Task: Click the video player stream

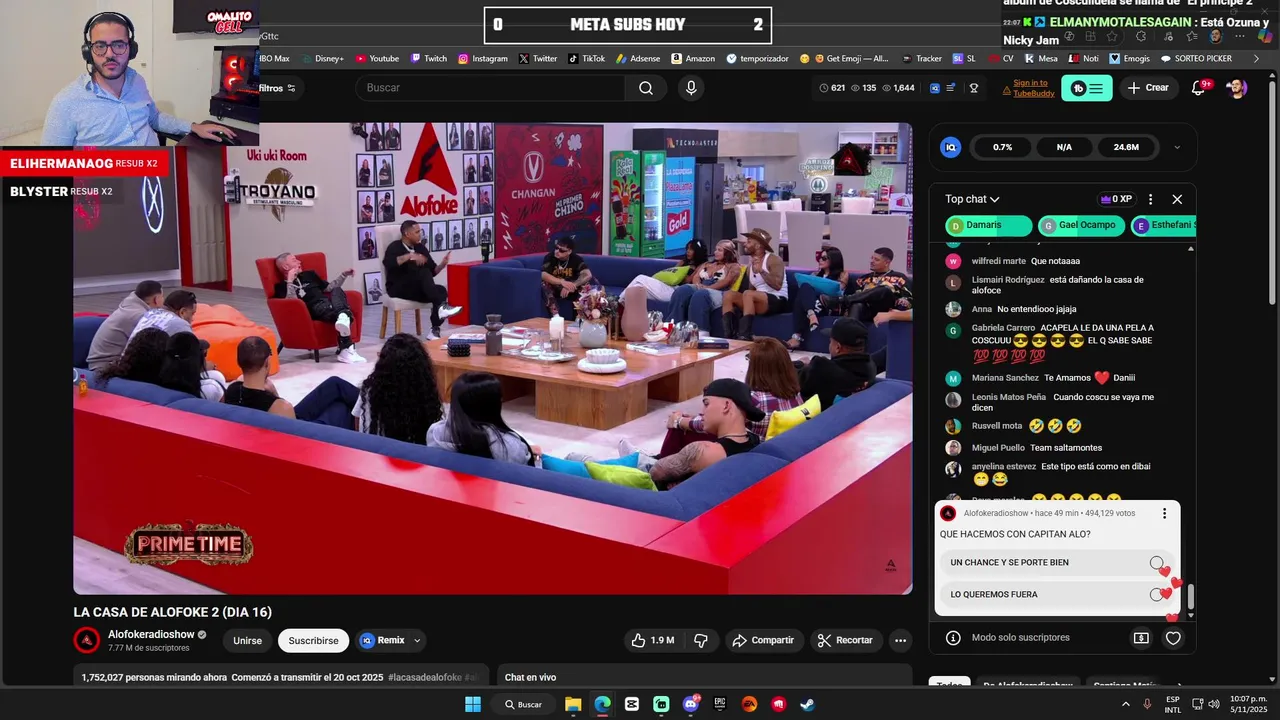Action: pyautogui.click(x=493, y=358)
